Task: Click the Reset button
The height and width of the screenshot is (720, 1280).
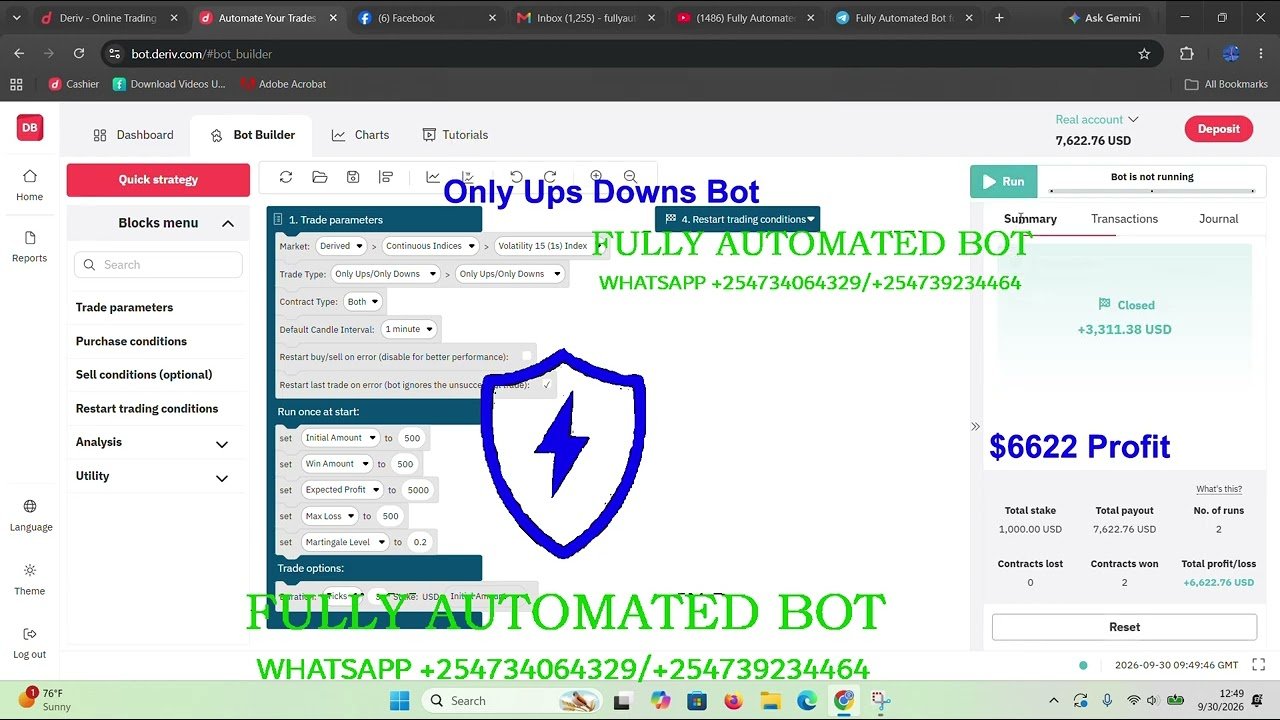Action: click(1124, 627)
